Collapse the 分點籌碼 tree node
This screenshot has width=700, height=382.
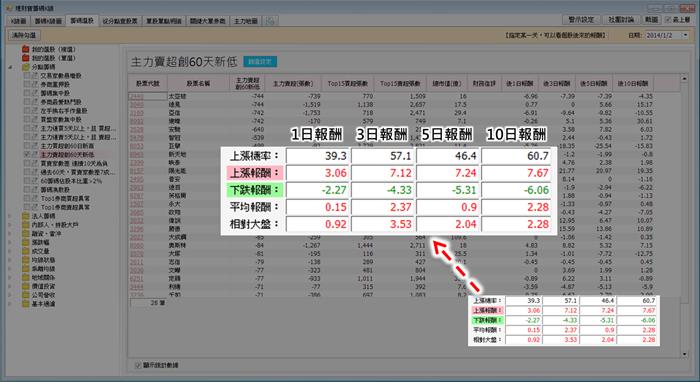(x=11, y=67)
